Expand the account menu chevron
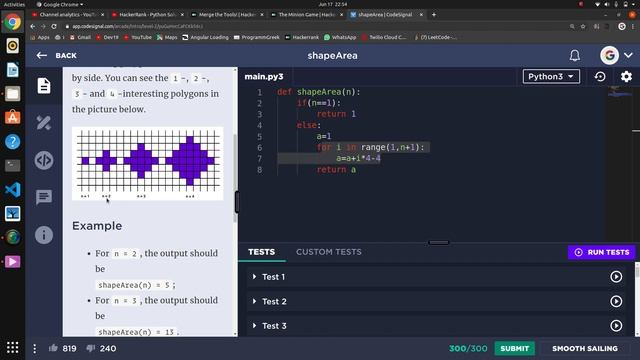This screenshot has width=640, height=360. click(628, 55)
